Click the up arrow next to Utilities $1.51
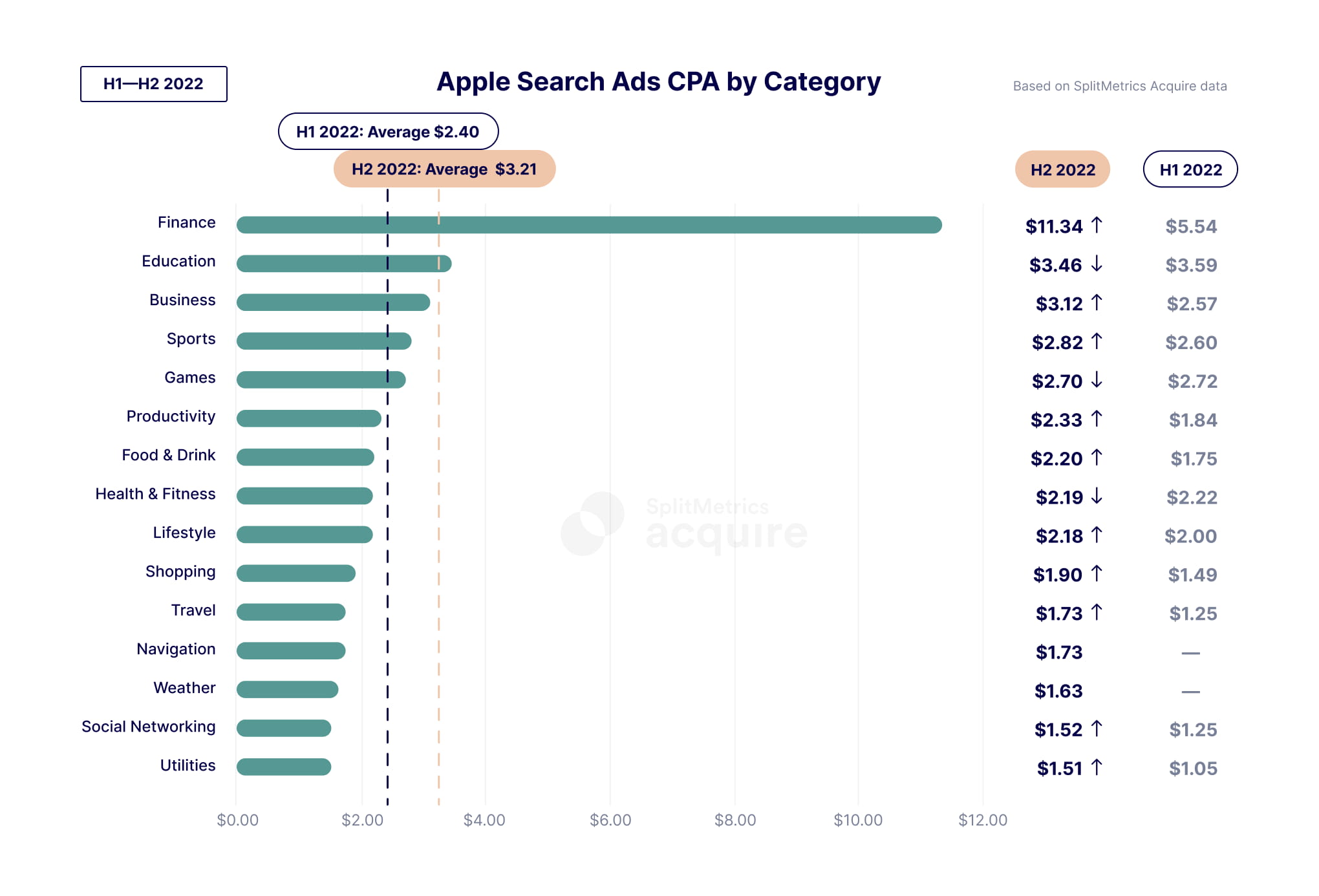The height and width of the screenshot is (896, 1319). click(1097, 767)
